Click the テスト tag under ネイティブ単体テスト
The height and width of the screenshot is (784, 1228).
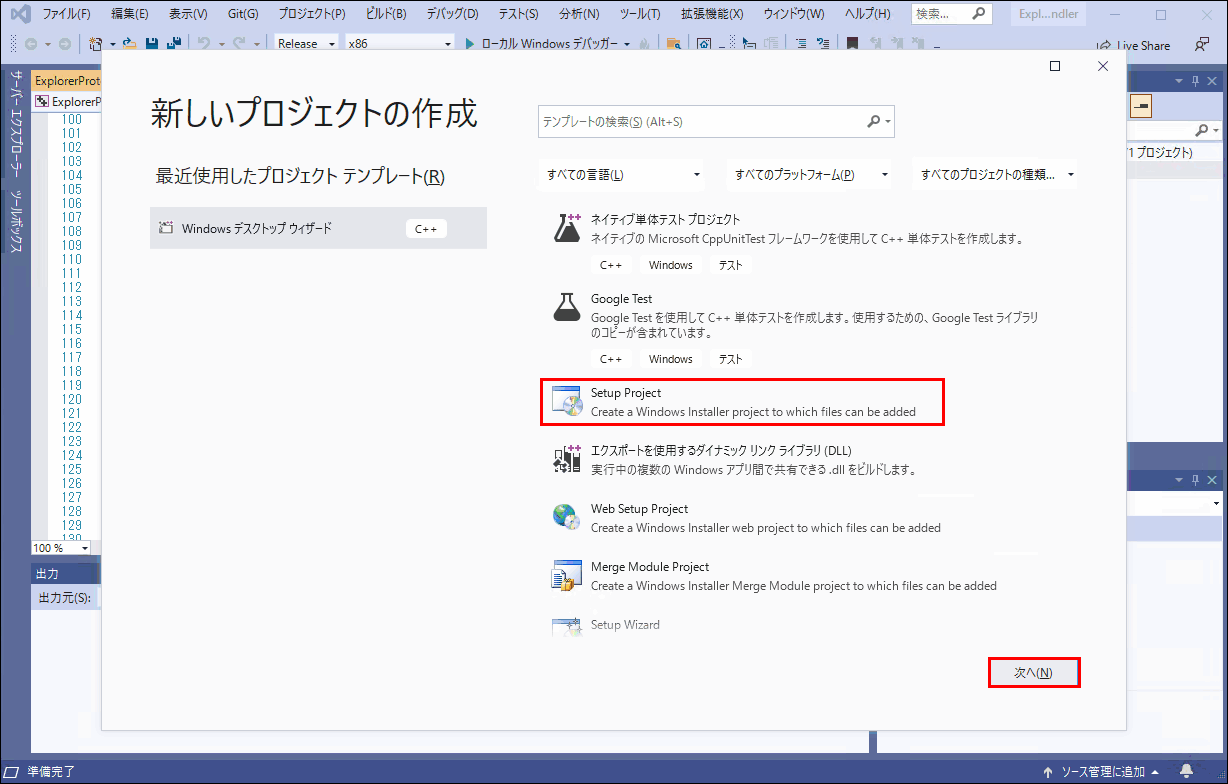730,265
